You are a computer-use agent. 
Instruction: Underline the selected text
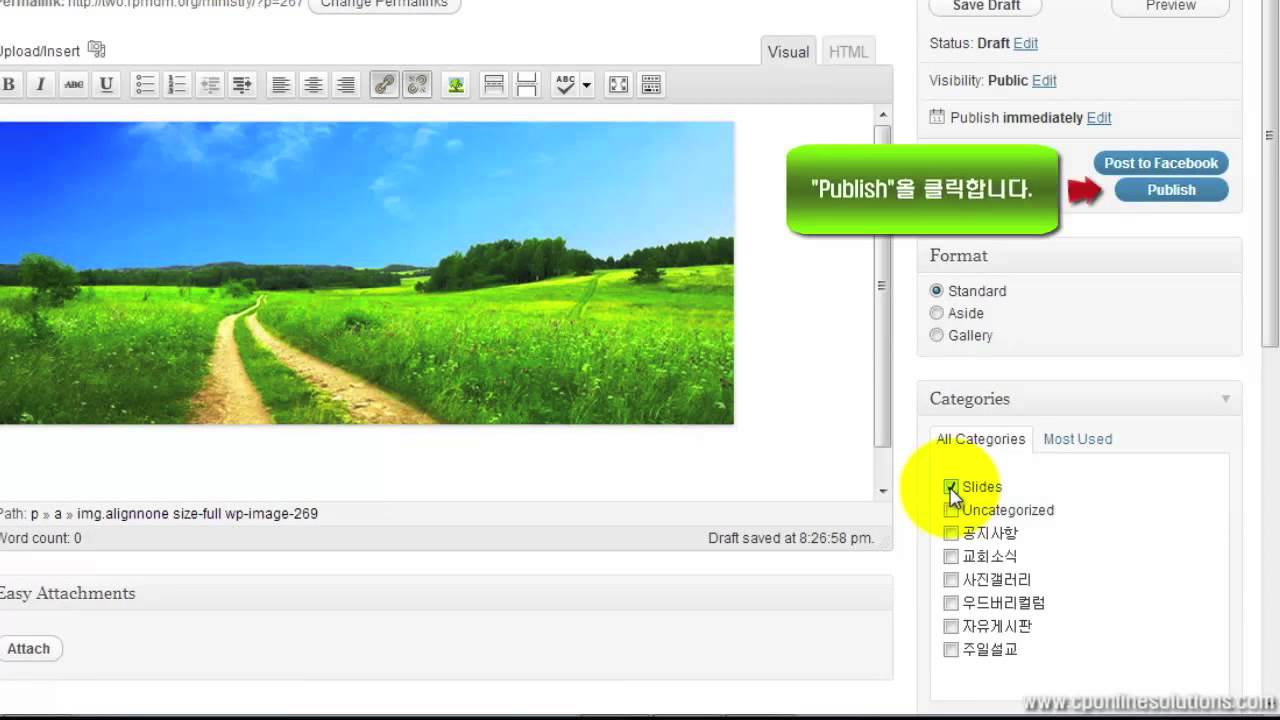[106, 85]
